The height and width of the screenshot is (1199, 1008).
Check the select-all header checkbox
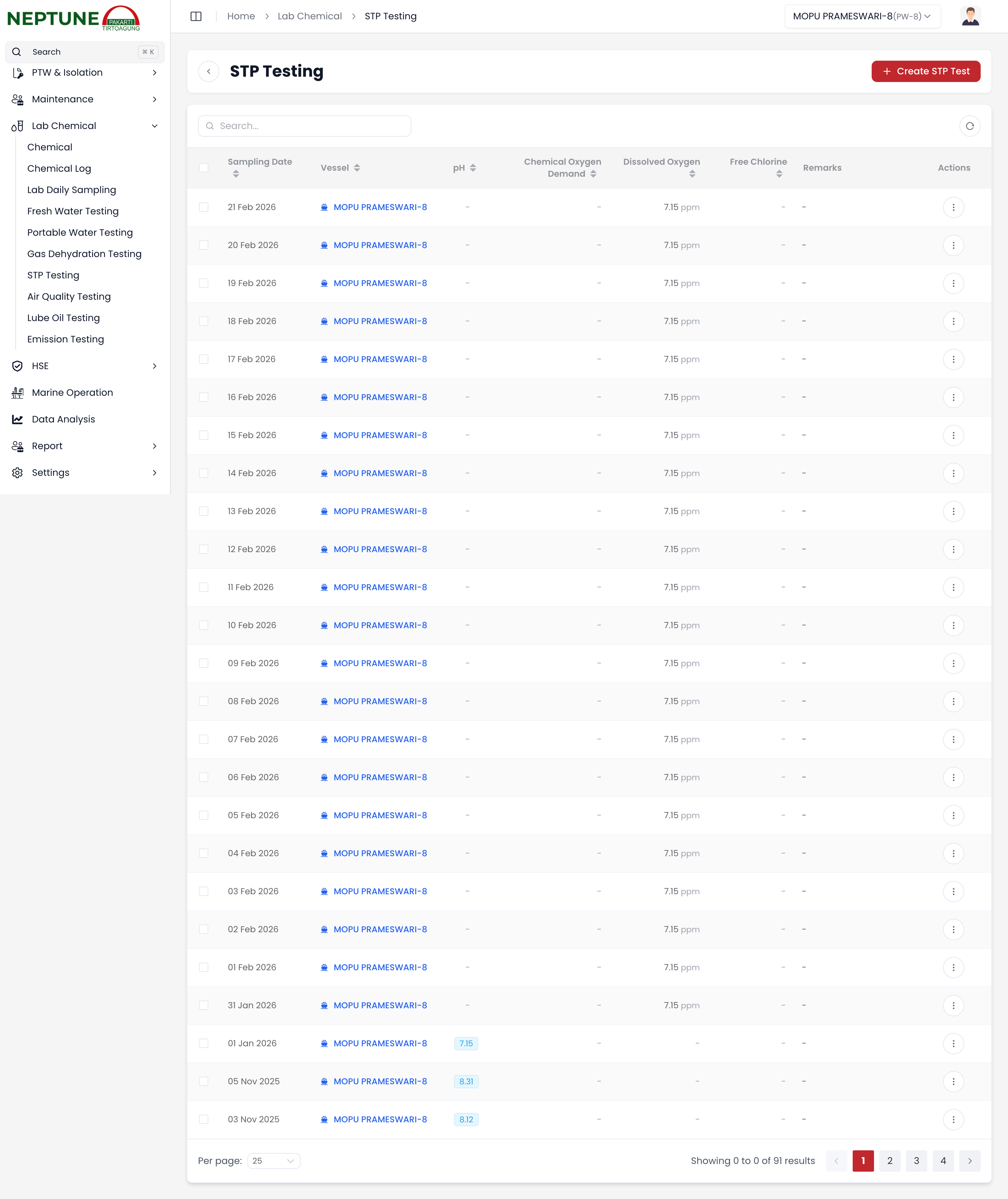pyautogui.click(x=203, y=168)
